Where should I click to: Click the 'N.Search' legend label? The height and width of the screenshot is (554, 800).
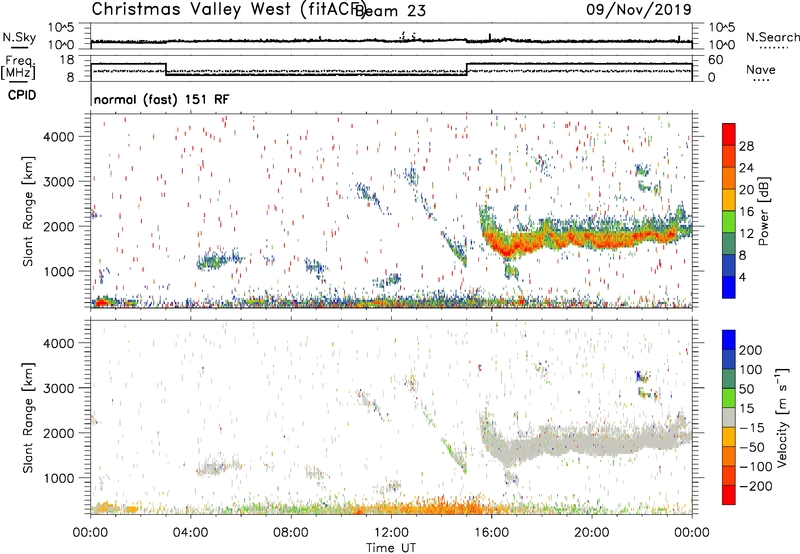772,37
